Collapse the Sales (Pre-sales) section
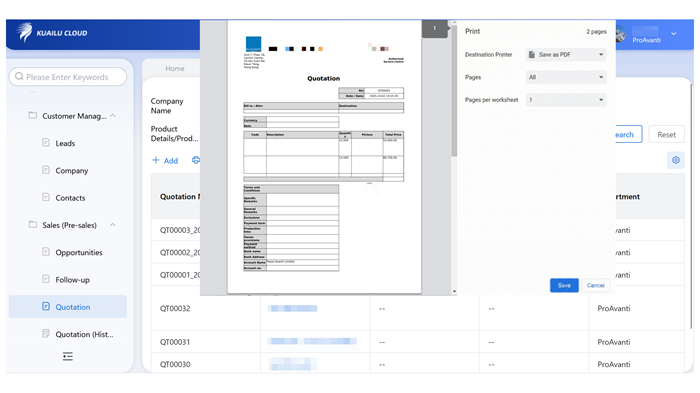700x393 pixels. click(x=112, y=225)
